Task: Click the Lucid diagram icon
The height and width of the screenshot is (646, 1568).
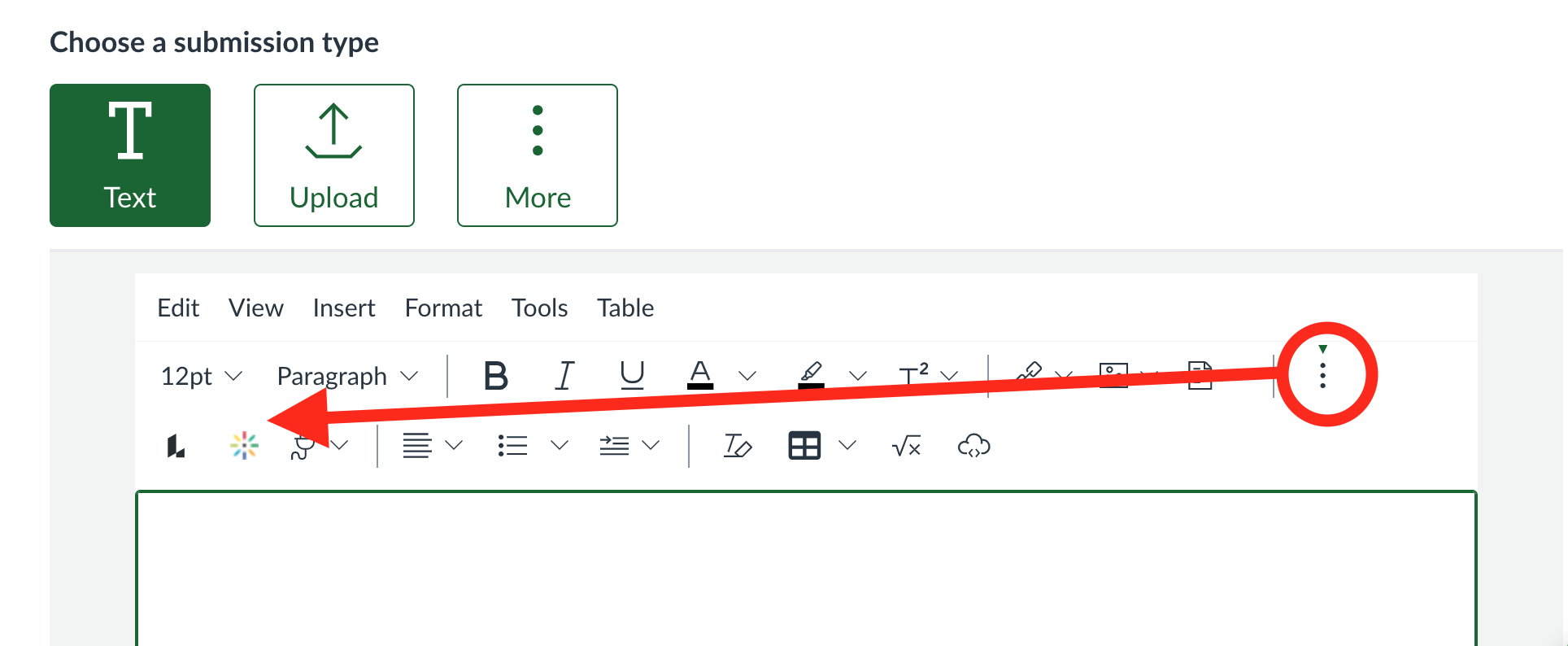Action: point(176,446)
